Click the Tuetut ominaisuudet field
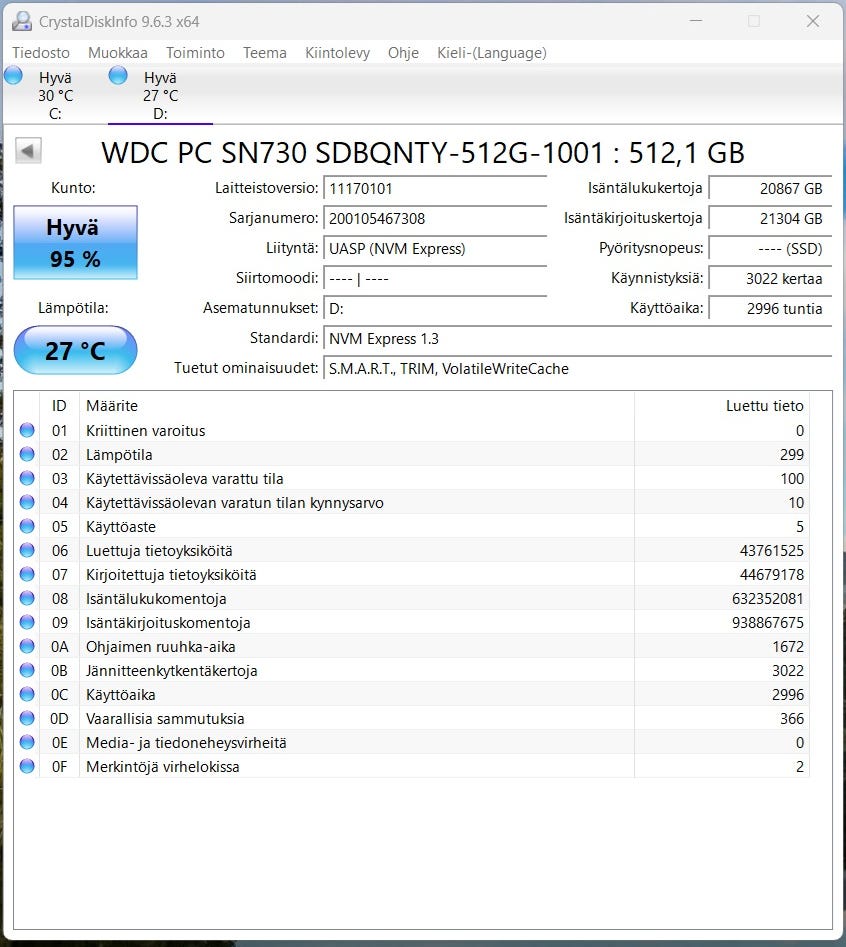This screenshot has height=947, width=846. point(577,368)
